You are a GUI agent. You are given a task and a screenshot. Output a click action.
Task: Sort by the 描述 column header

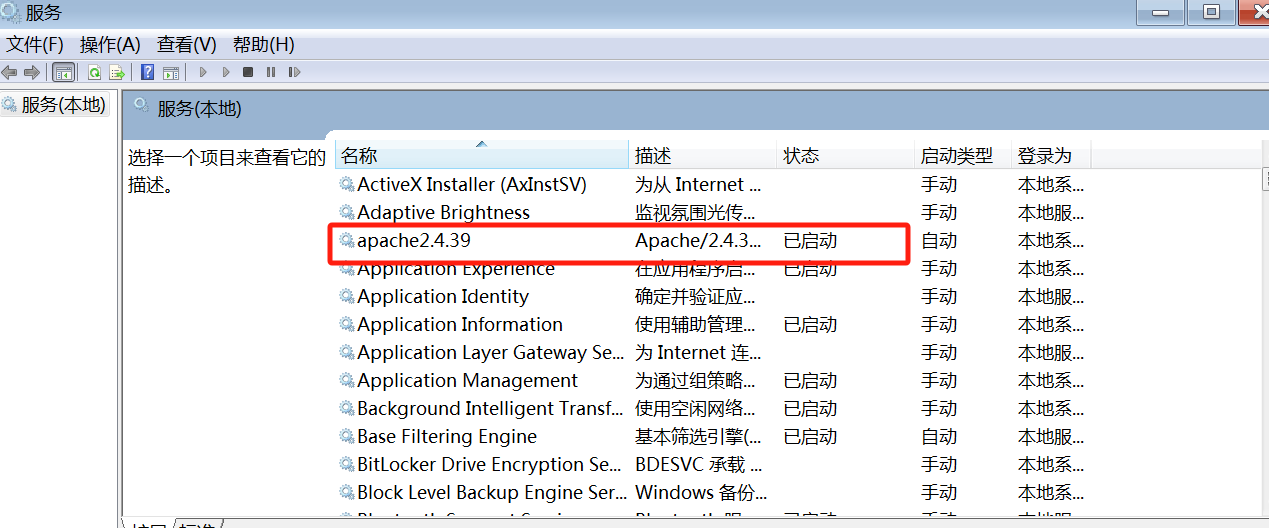tap(704, 155)
